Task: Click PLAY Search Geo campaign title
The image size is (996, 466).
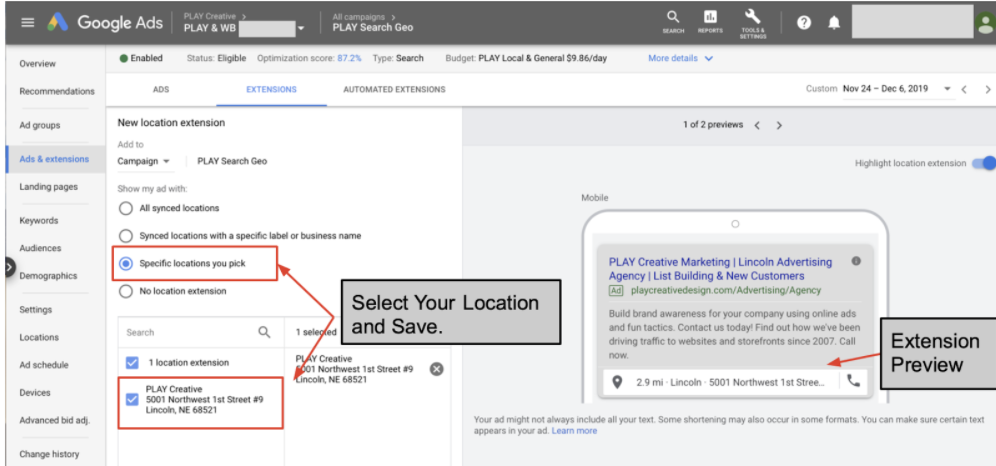Action: (x=373, y=28)
